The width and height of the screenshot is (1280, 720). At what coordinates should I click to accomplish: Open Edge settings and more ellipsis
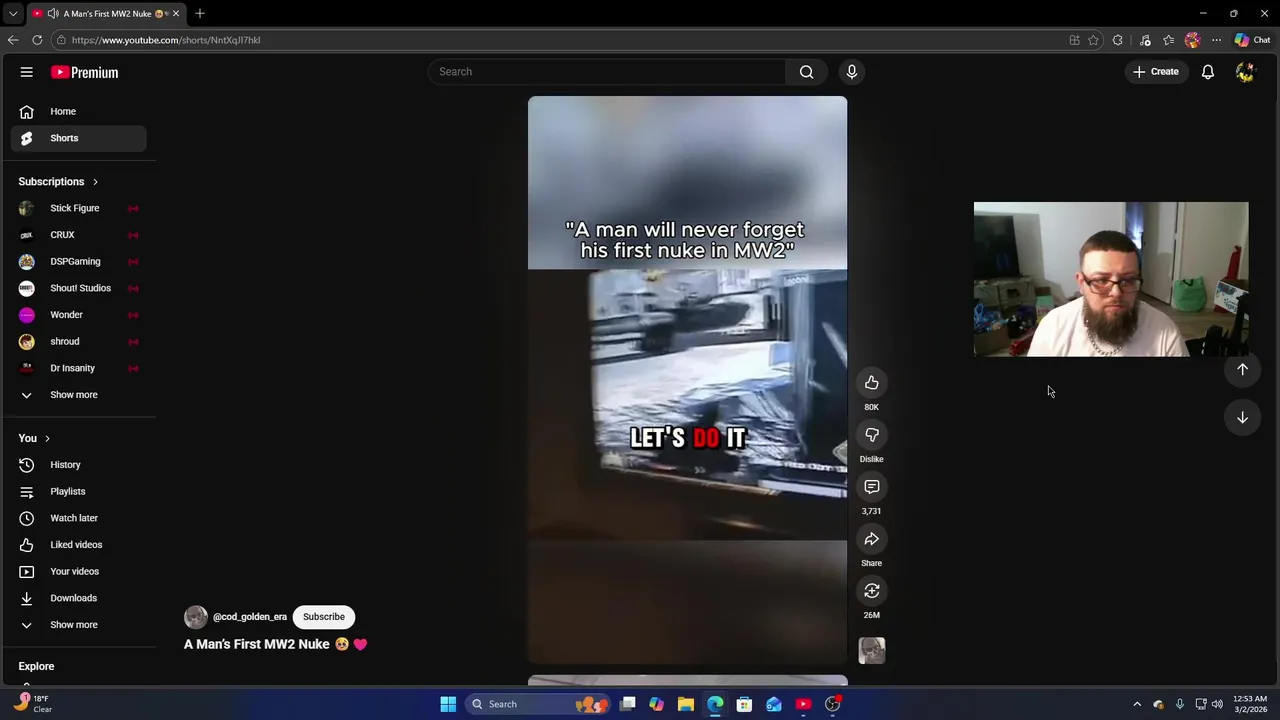pos(1216,40)
